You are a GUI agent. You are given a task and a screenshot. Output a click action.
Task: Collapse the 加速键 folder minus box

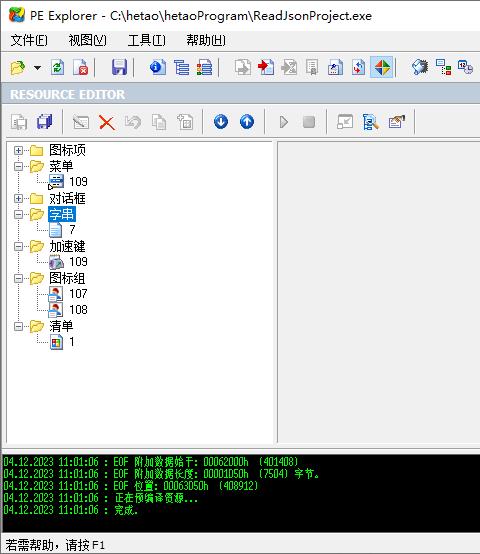click(18, 247)
